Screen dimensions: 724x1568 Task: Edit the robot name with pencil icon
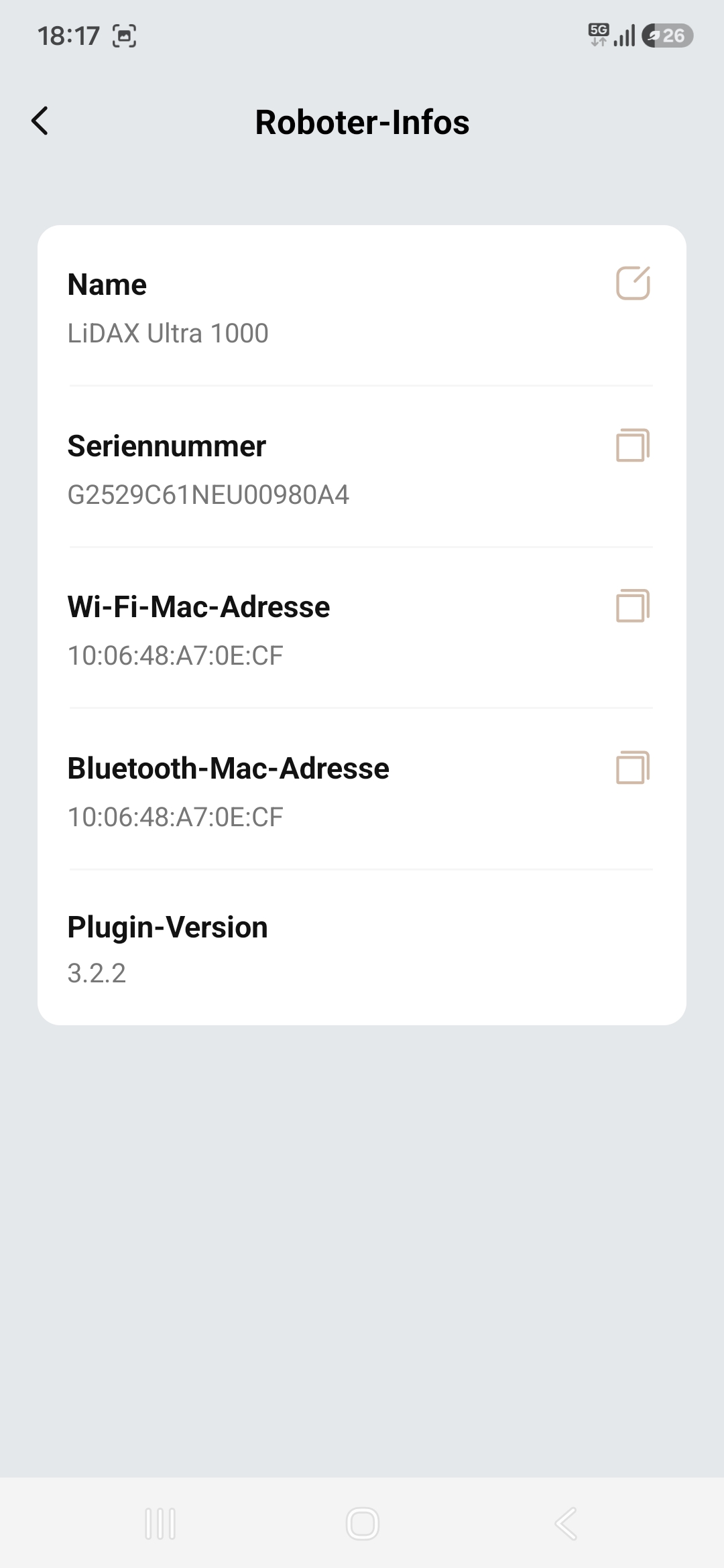[633, 283]
